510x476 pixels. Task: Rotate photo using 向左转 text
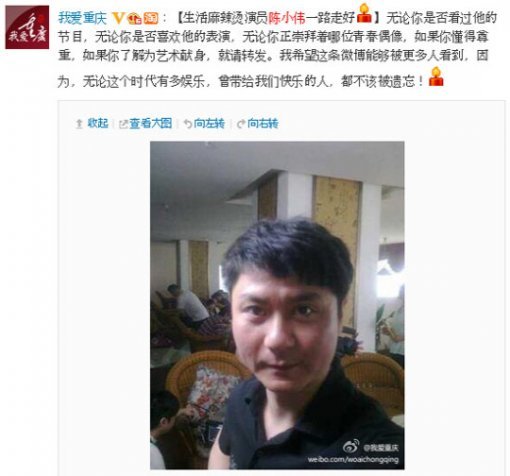click(x=209, y=124)
